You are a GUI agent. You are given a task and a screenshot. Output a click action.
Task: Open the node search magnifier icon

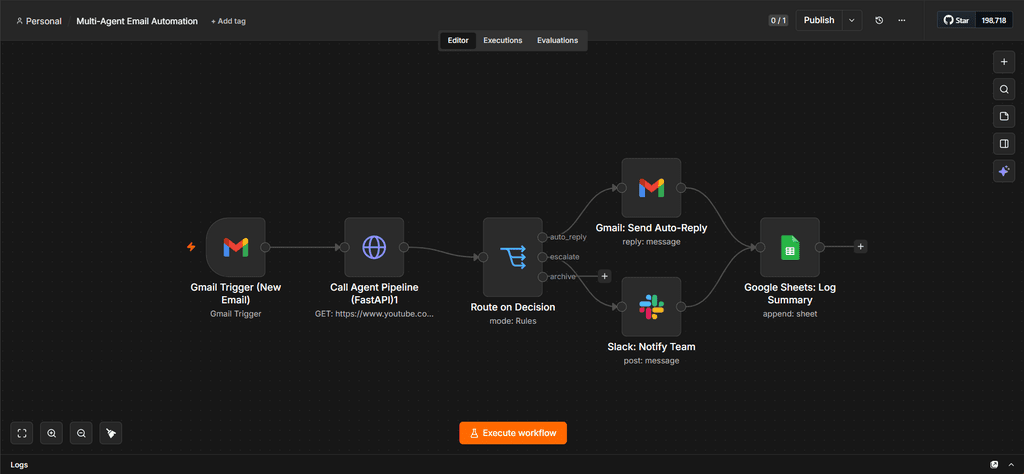1004,89
